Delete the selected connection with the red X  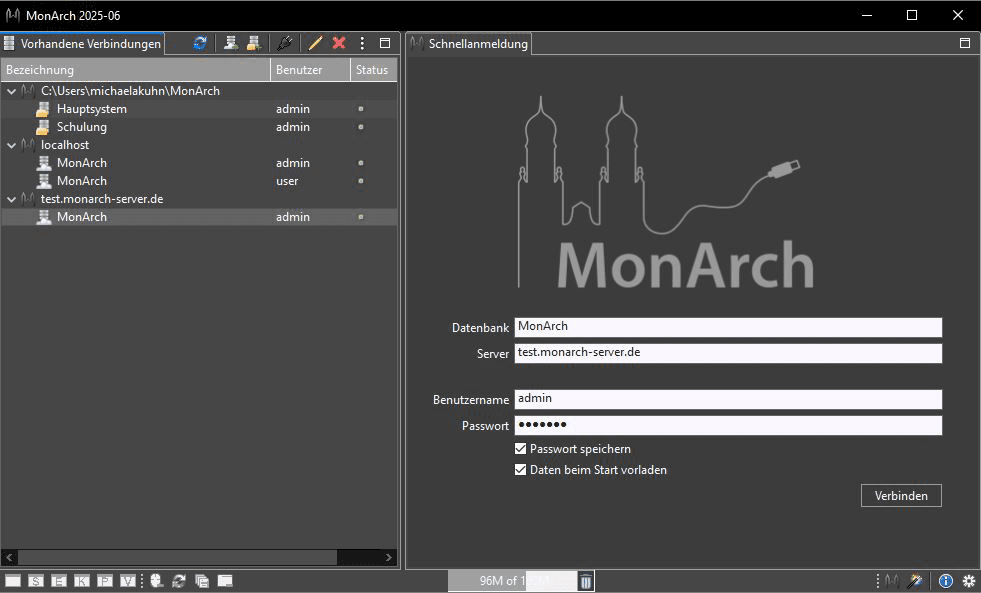click(339, 43)
